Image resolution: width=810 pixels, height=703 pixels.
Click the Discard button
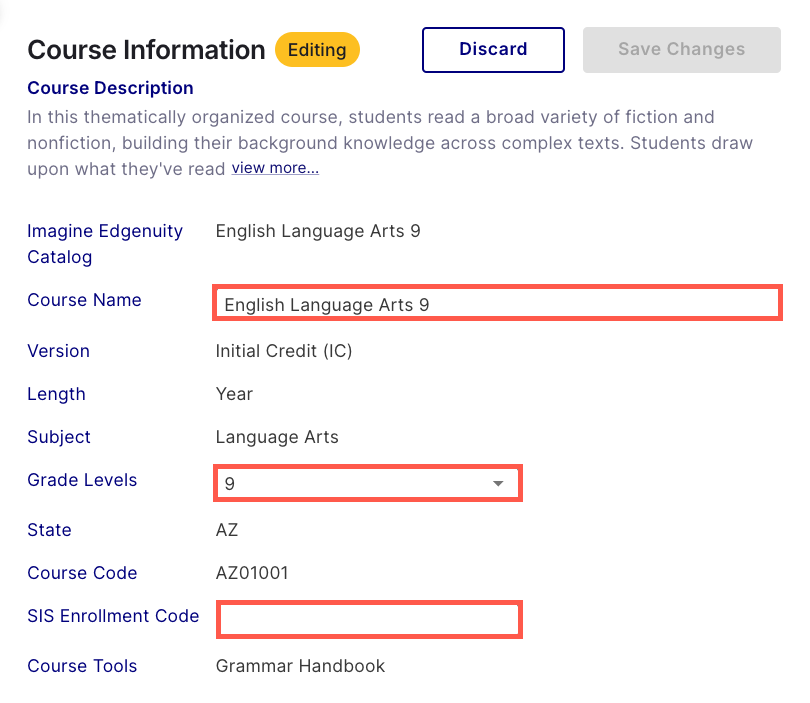[x=493, y=49]
